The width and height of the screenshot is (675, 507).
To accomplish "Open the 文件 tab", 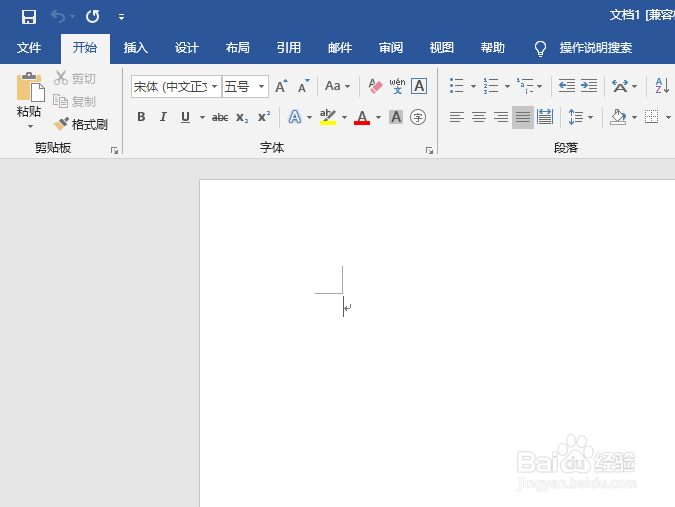I will tap(29, 47).
